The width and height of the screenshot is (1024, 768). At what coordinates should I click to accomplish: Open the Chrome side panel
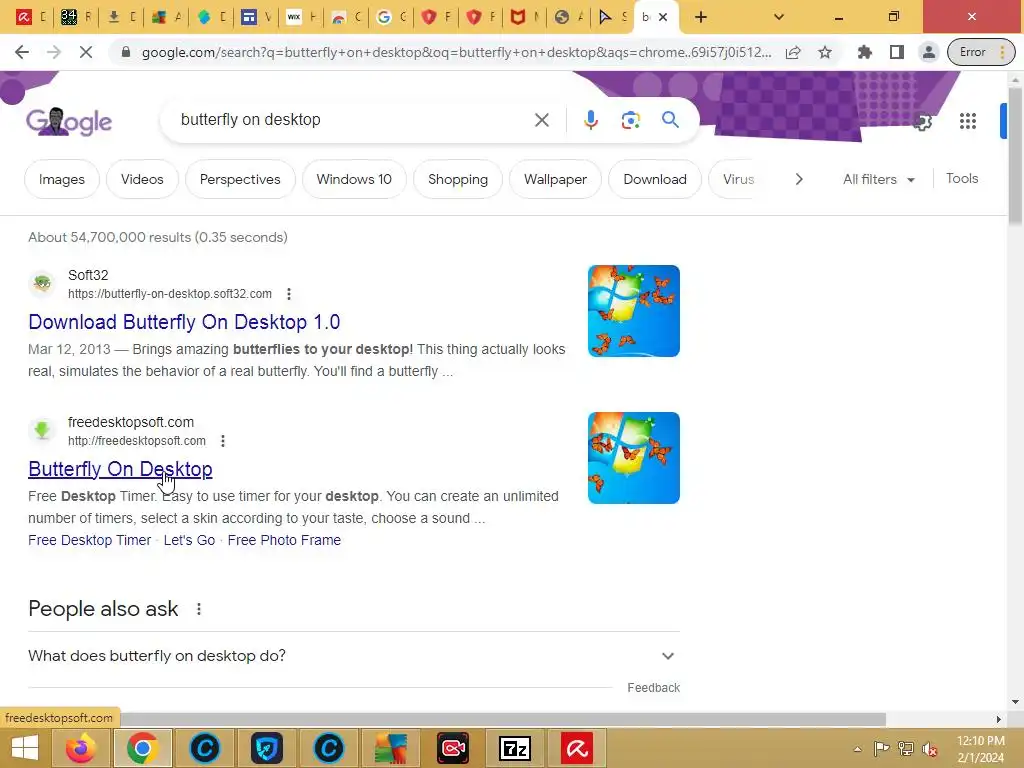[897, 52]
